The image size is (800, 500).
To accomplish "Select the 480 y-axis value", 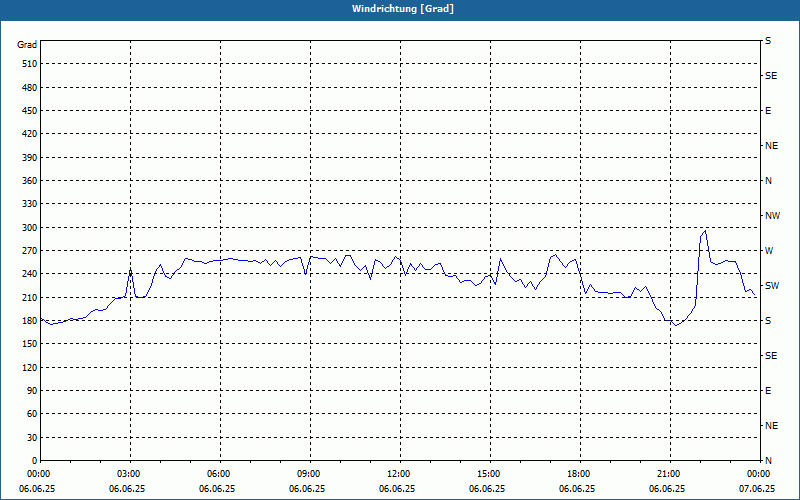I will tap(30, 88).
